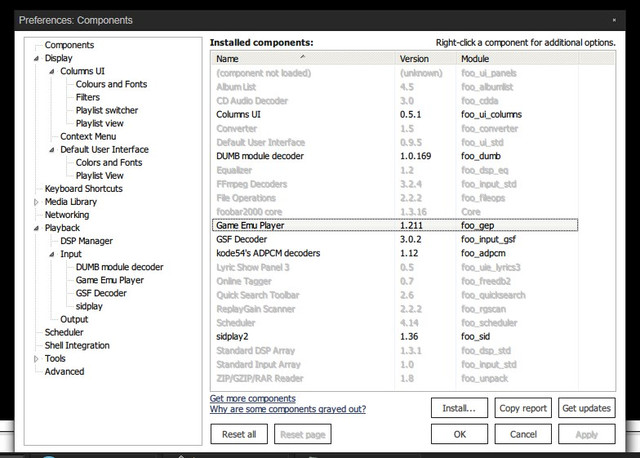Select Tools in the tree
640x458 pixels.
pos(55,358)
